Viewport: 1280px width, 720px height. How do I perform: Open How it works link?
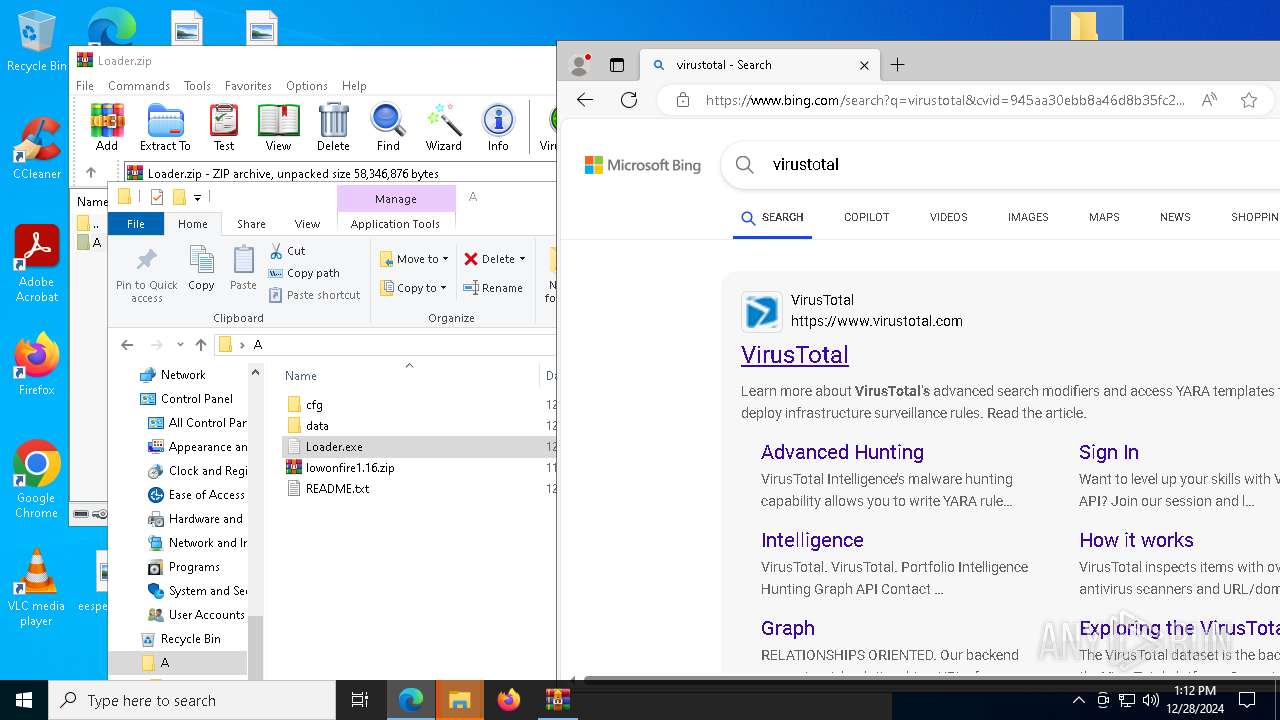pos(1136,540)
